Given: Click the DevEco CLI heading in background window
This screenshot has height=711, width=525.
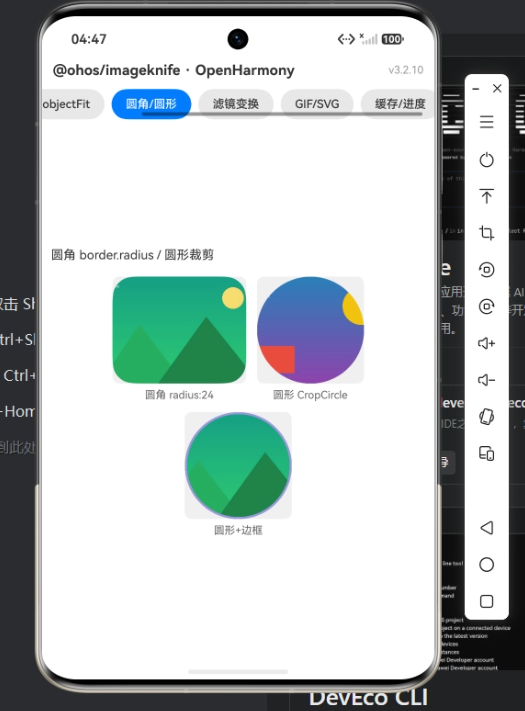Looking at the screenshot, I should (x=369, y=697).
